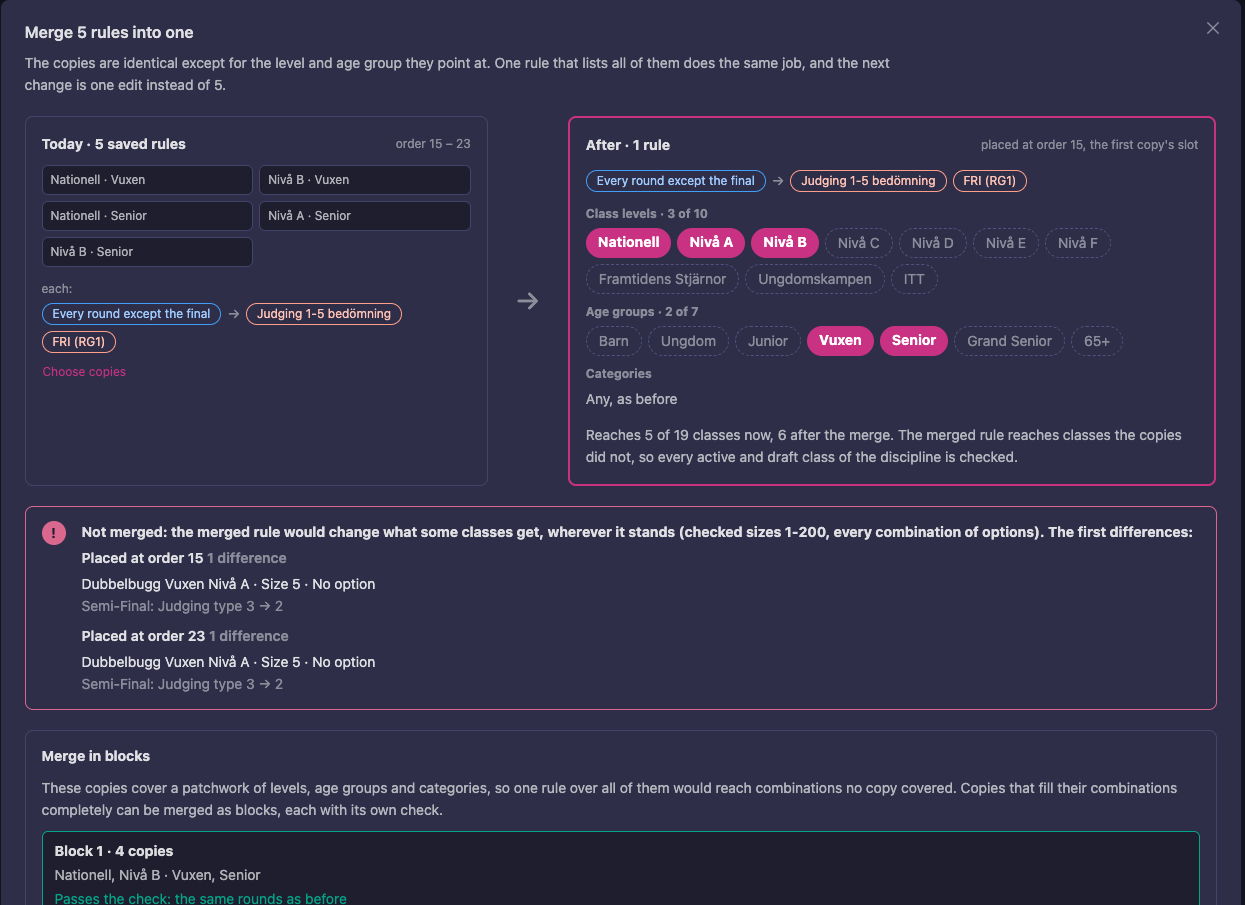Open the Choose copies link
The height and width of the screenshot is (905, 1245).
(x=84, y=372)
